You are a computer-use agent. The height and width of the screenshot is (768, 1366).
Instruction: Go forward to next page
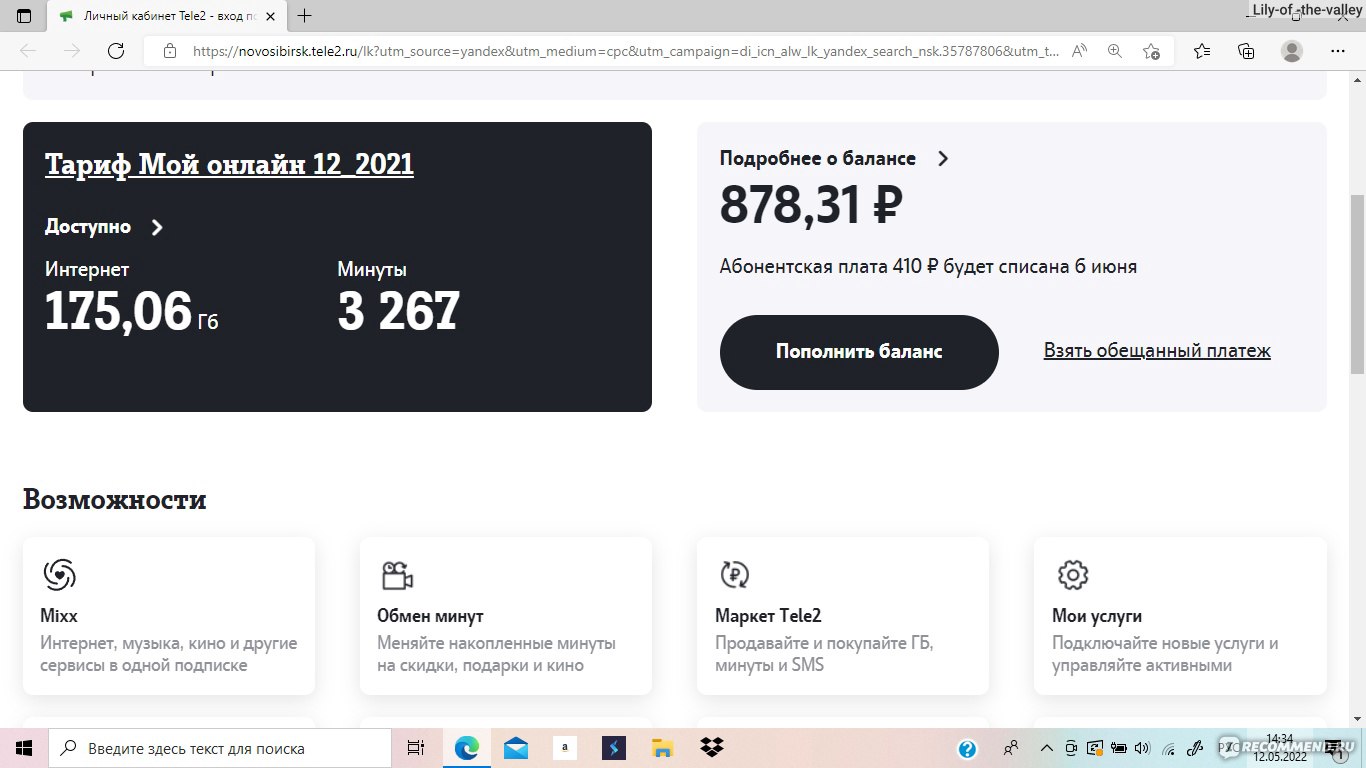click(x=72, y=51)
